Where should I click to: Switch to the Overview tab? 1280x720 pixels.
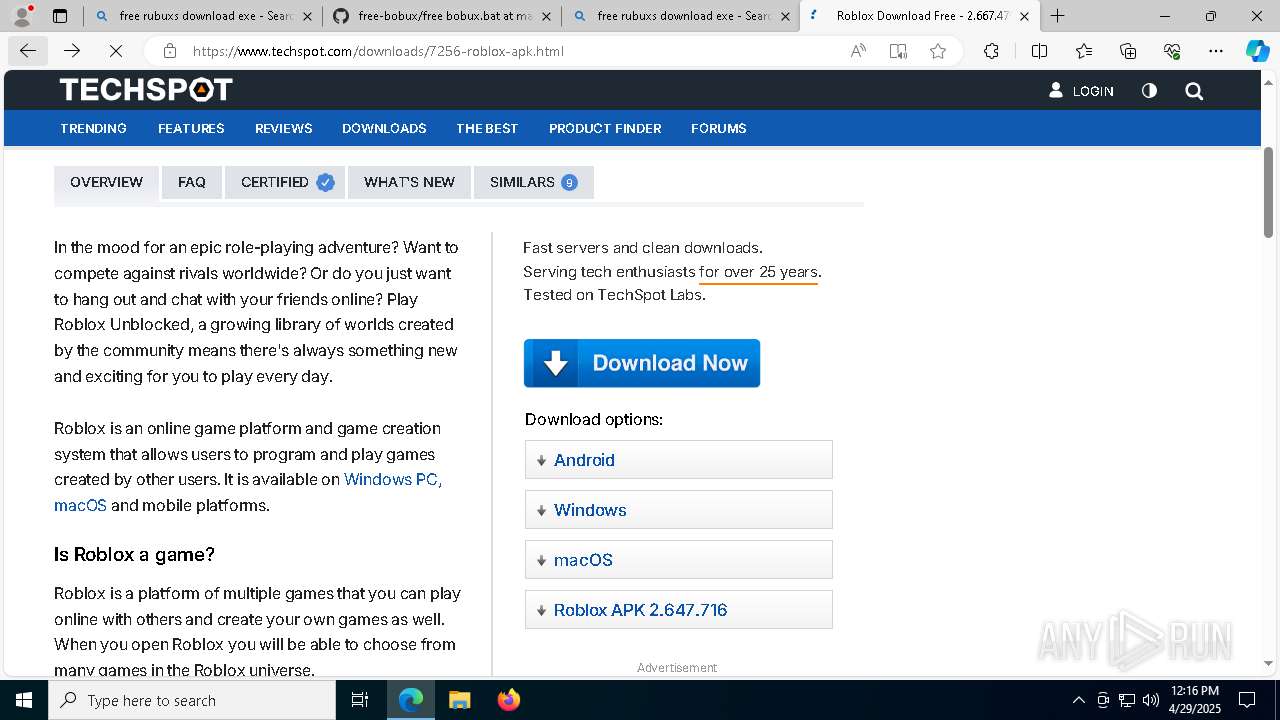pos(106,182)
